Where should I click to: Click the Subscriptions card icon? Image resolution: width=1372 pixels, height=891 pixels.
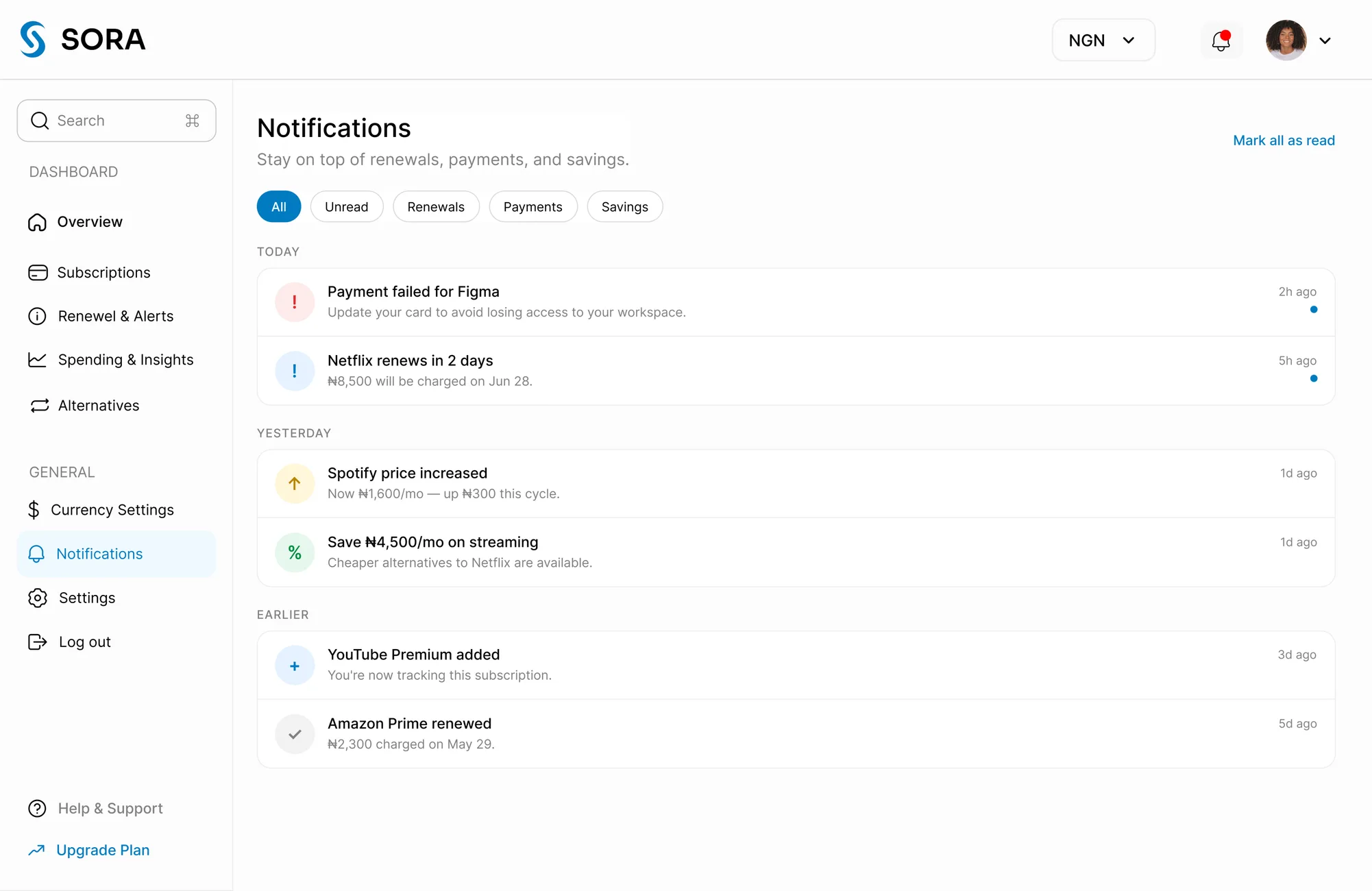[x=38, y=273]
